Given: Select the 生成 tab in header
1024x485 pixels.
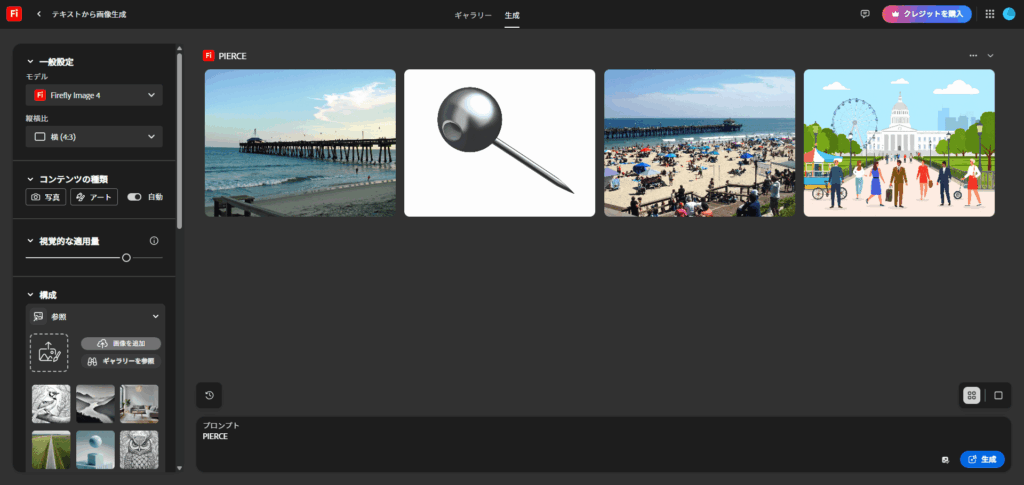Looking at the screenshot, I should [512, 15].
